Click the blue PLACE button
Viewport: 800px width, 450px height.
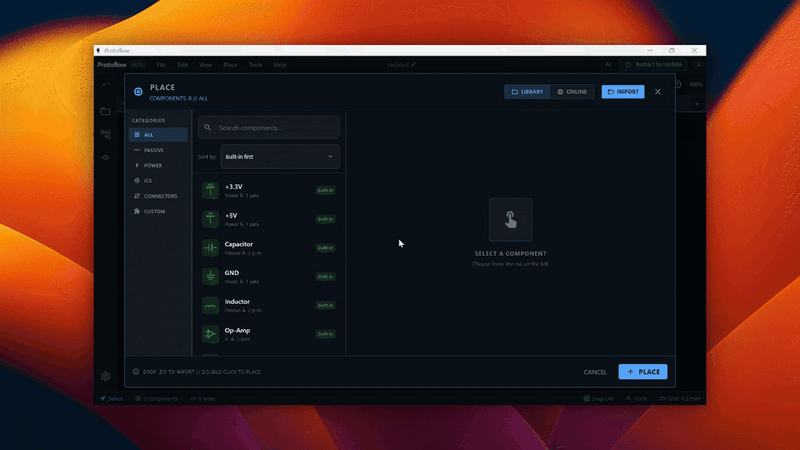643,372
